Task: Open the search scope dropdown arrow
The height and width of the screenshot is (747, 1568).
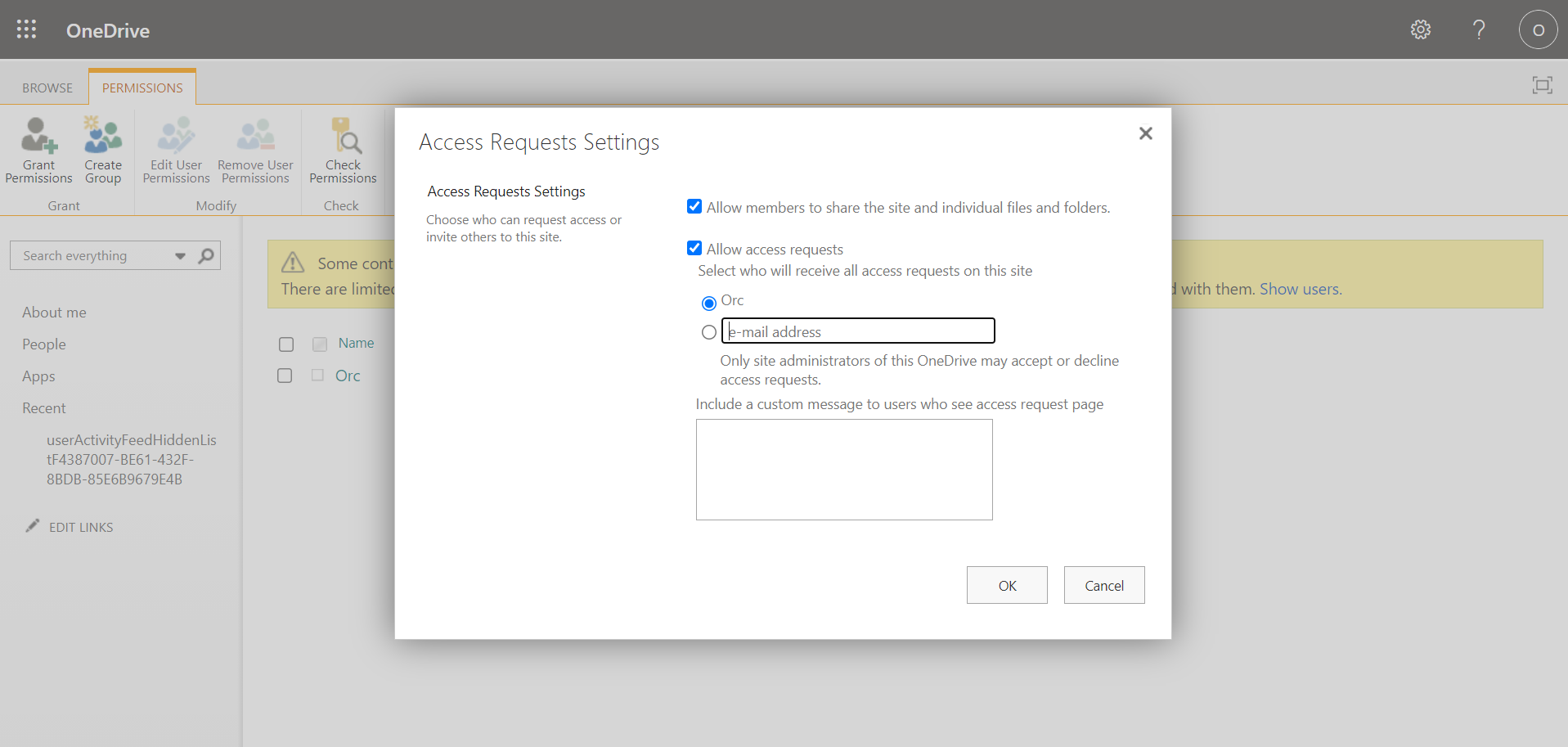Action: coord(179,255)
